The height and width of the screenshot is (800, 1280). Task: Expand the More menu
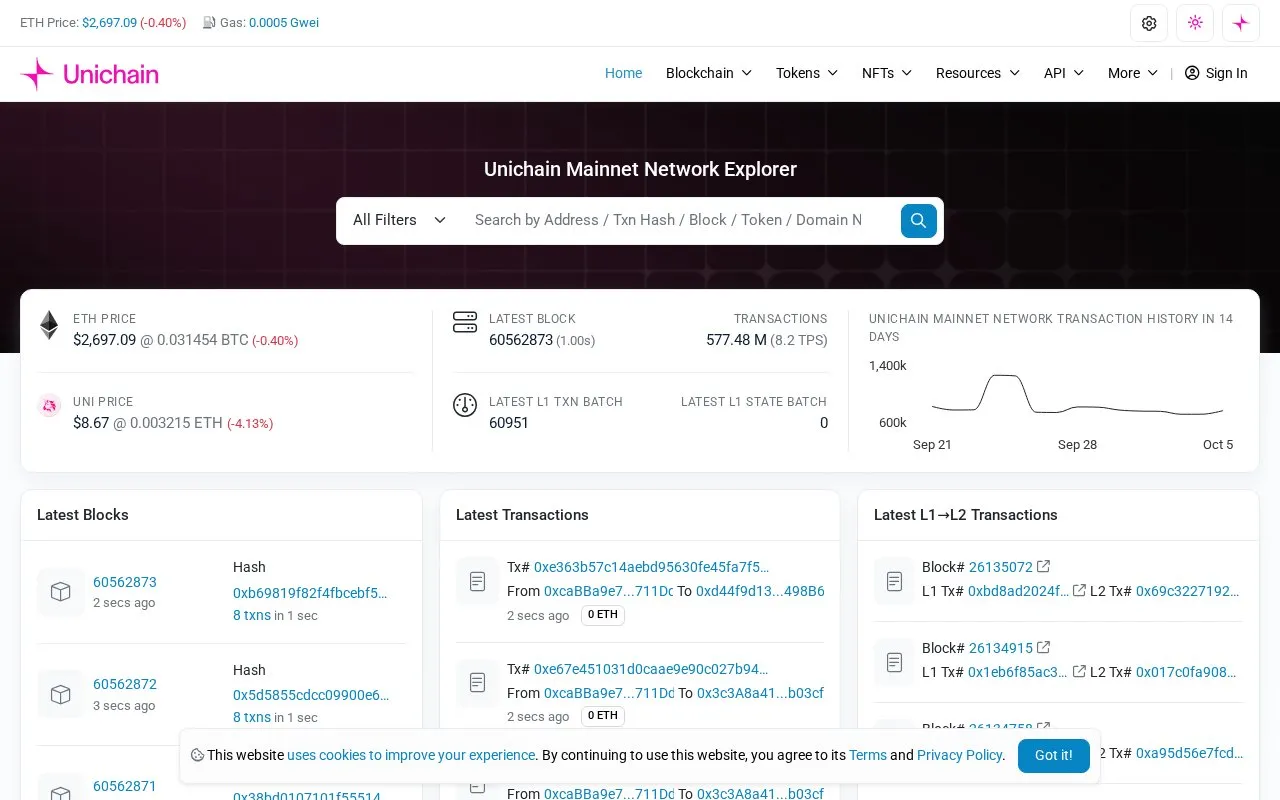[x=1133, y=73]
